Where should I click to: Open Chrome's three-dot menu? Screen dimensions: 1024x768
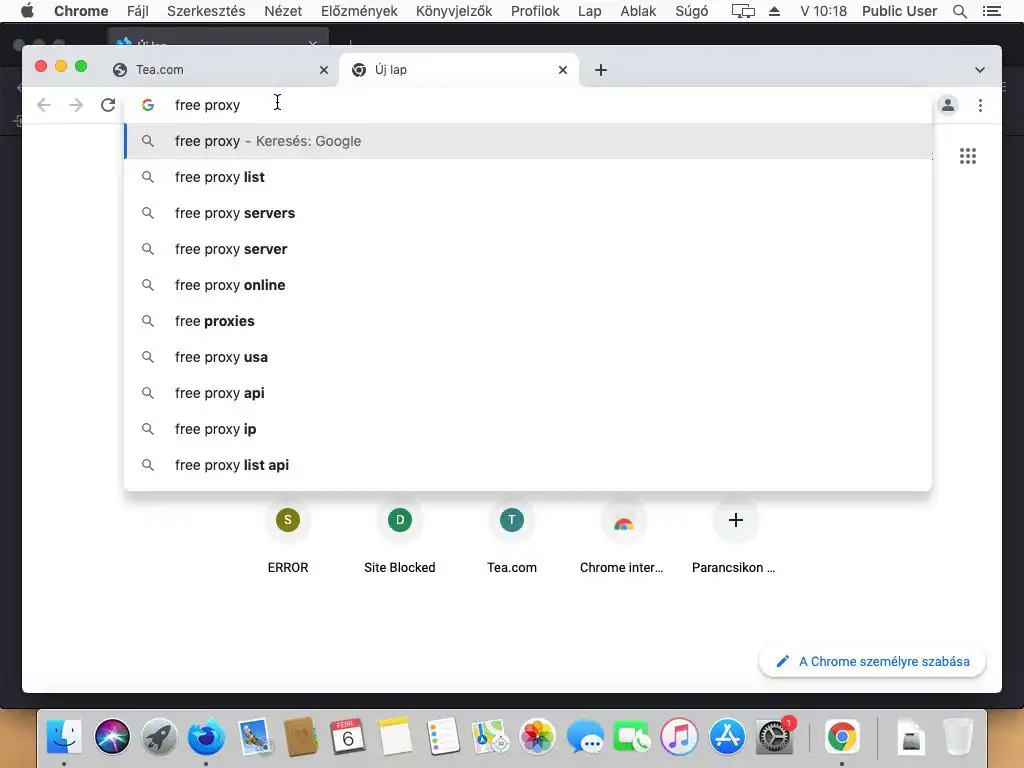click(980, 105)
